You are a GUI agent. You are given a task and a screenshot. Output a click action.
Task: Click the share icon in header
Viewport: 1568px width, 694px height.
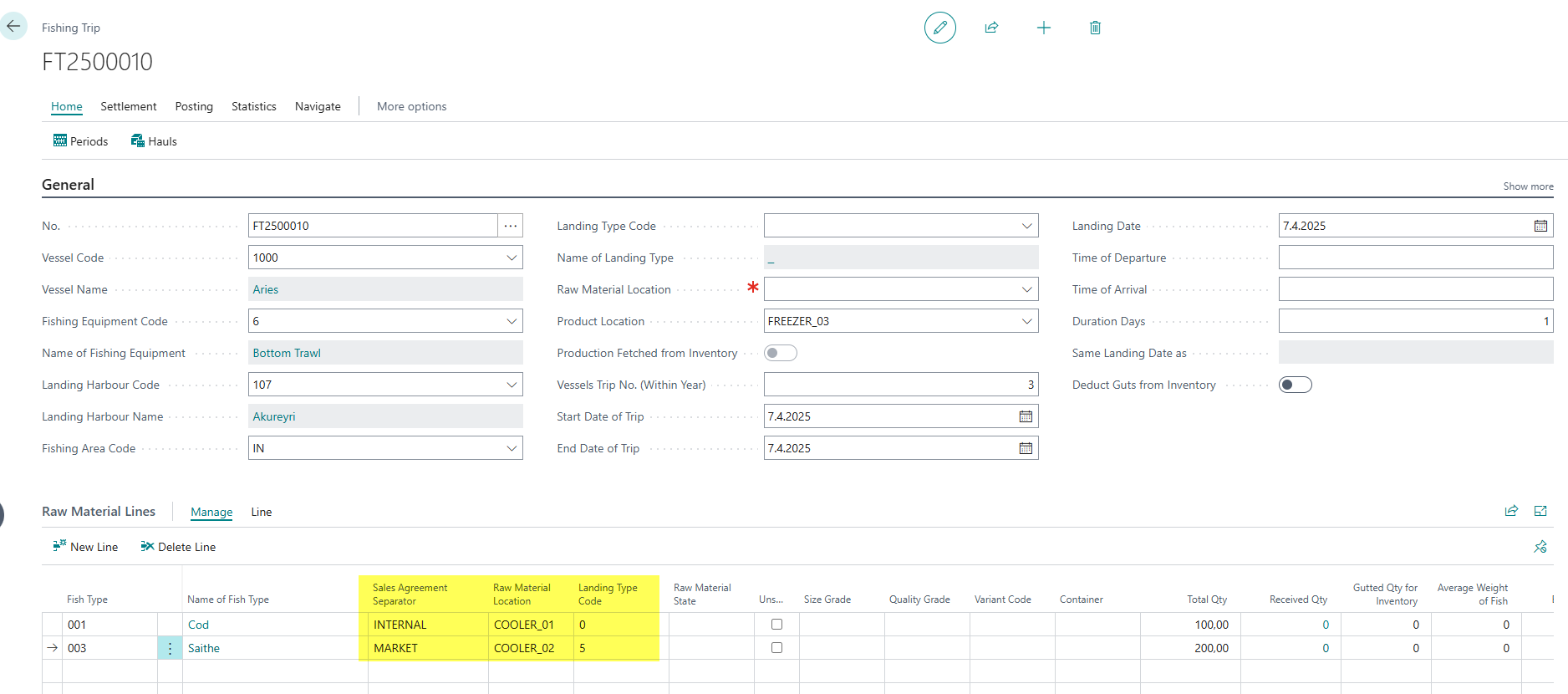(x=991, y=28)
